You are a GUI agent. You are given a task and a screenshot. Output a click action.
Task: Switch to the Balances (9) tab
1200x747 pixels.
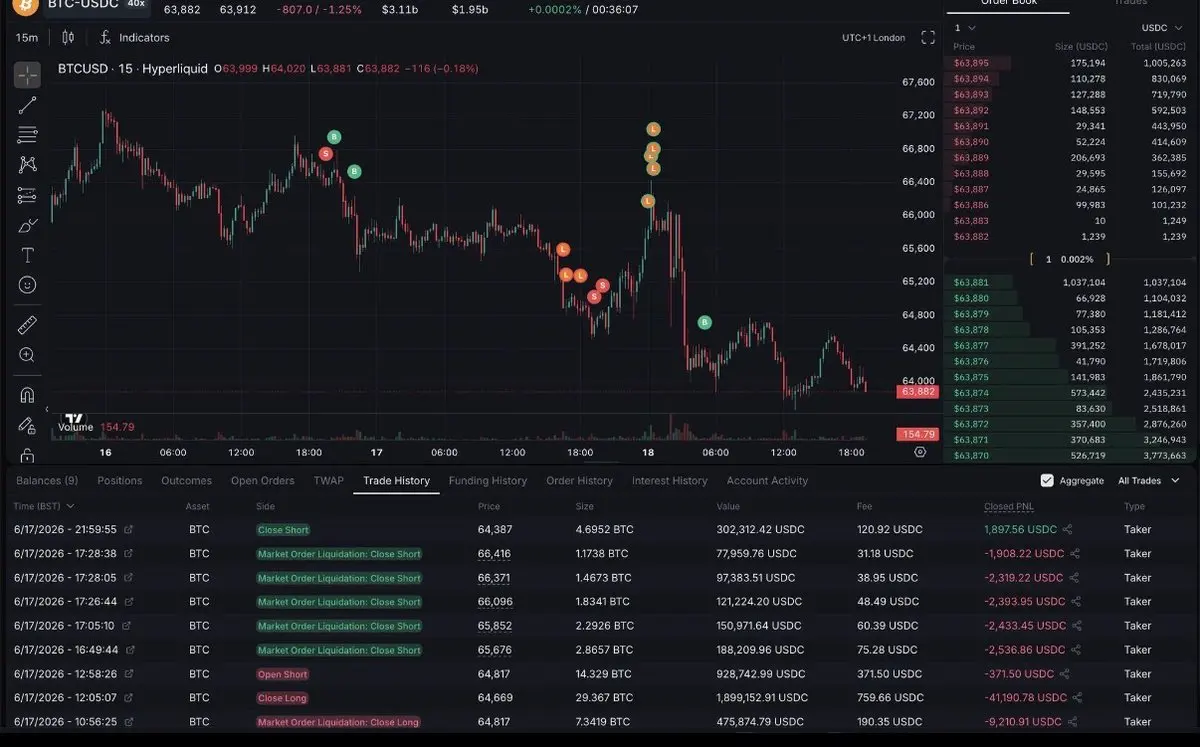(47, 481)
